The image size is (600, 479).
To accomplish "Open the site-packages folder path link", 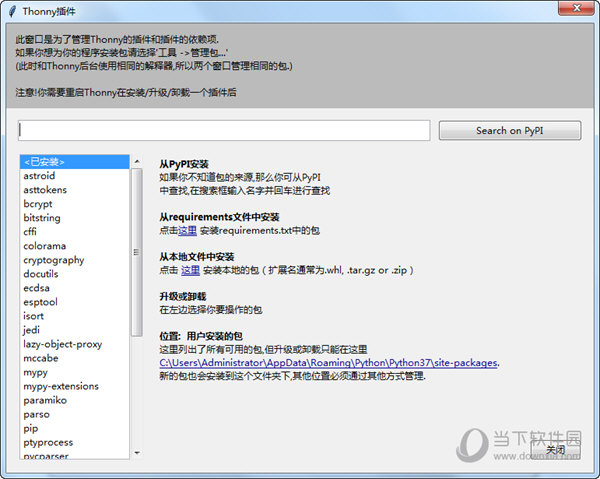I will 328,363.
